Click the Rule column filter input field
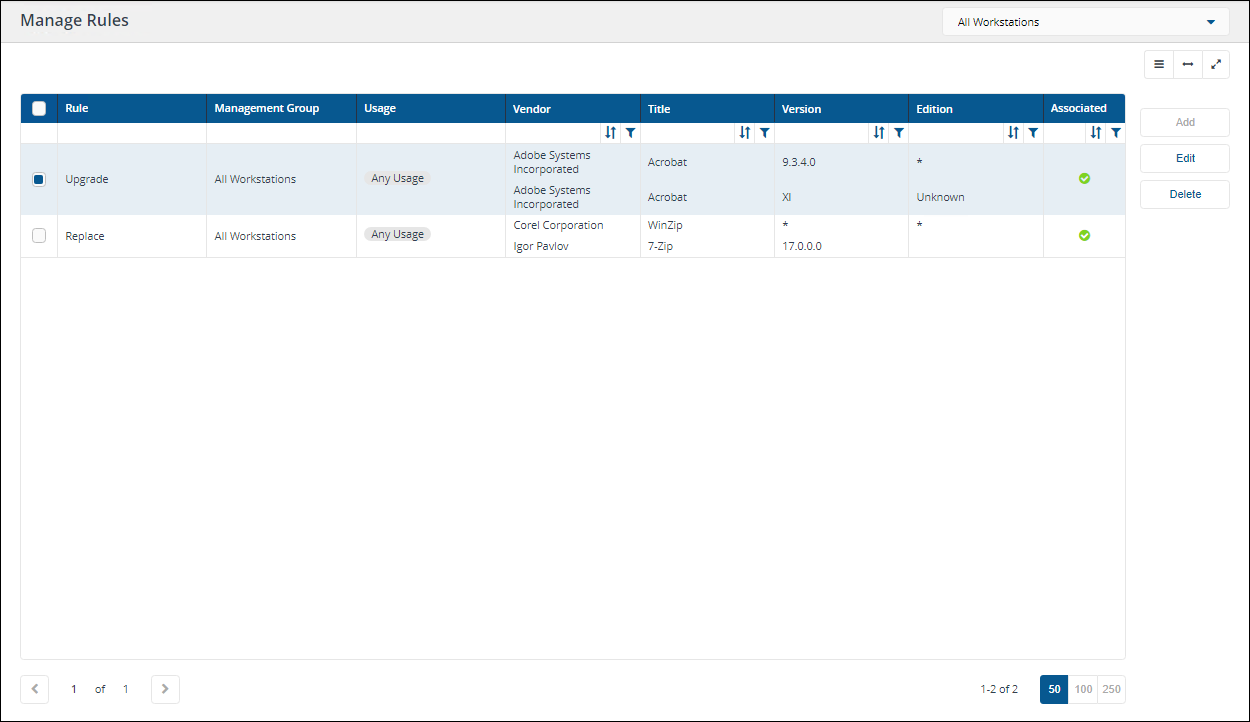1250x722 pixels. click(131, 132)
